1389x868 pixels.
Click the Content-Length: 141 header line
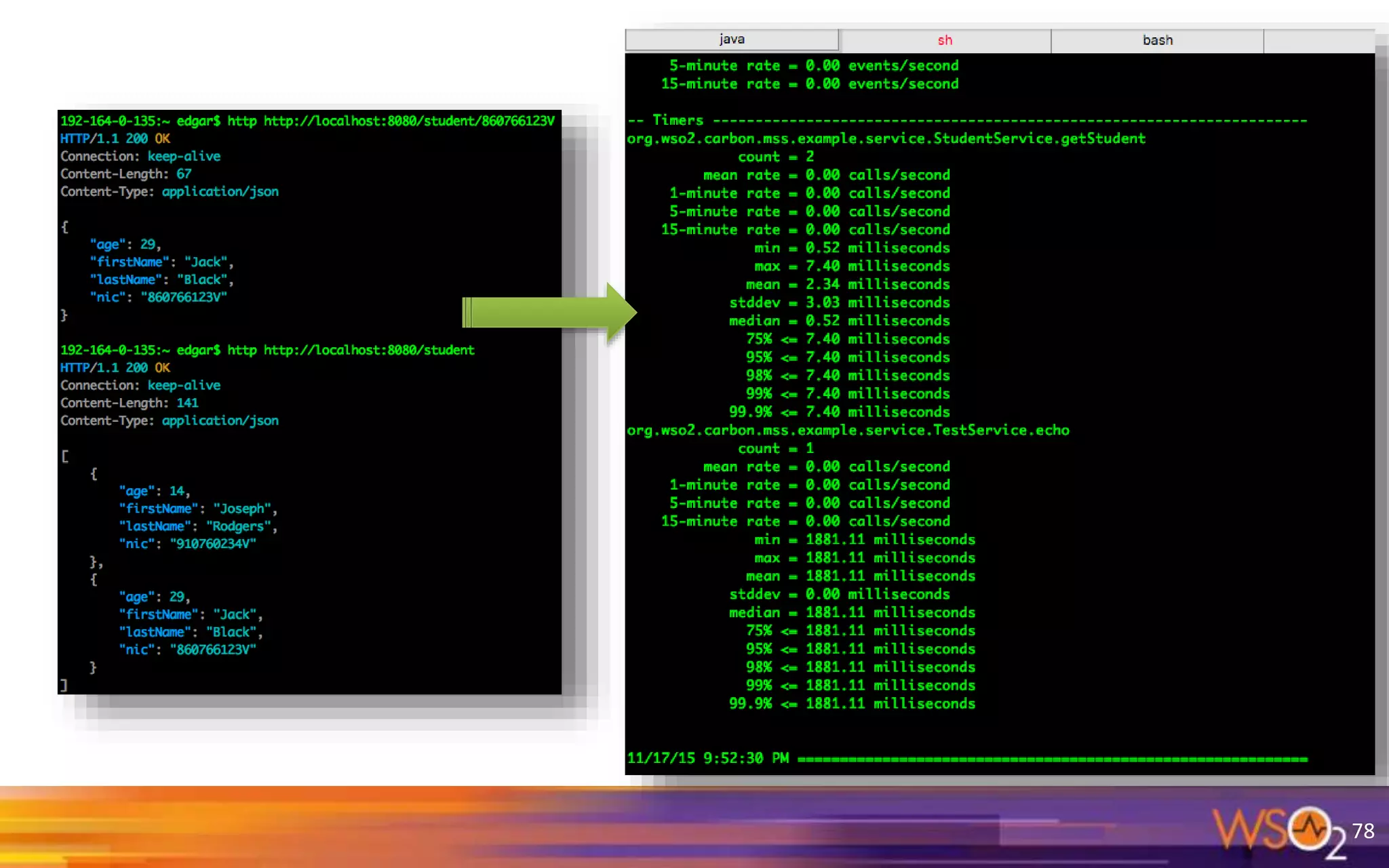[x=129, y=403]
